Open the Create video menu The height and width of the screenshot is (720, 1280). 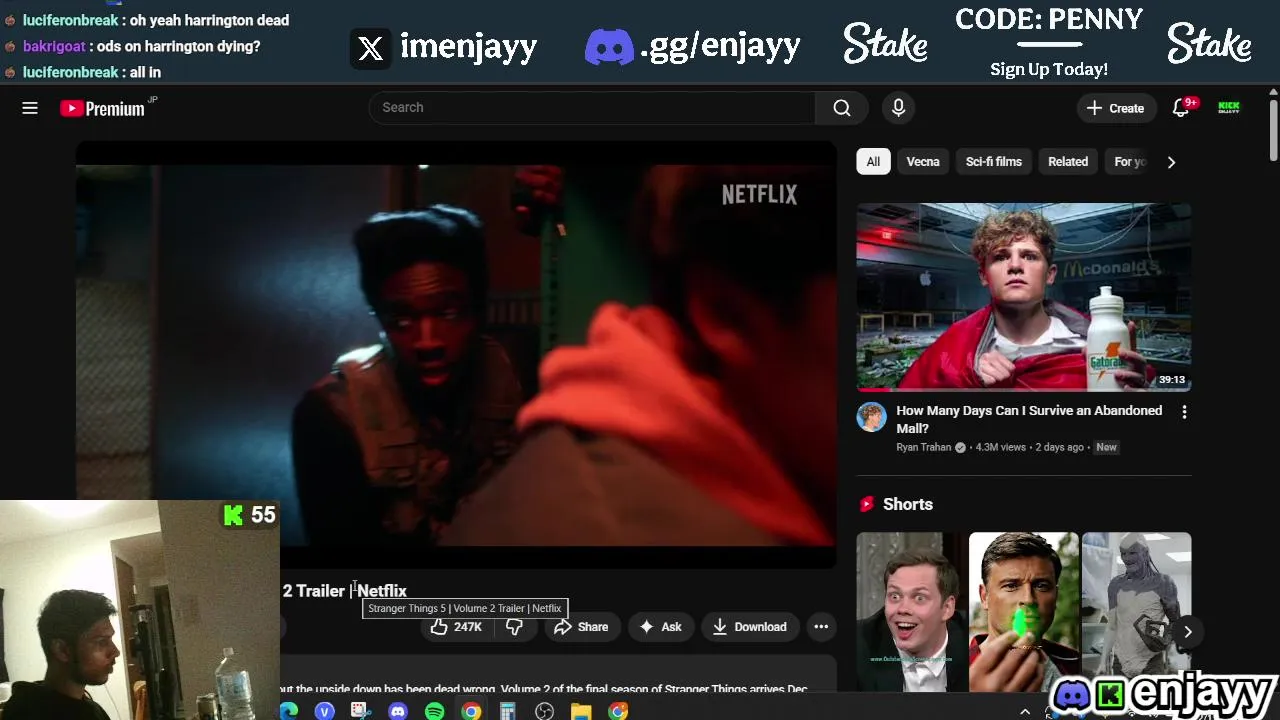(x=1116, y=108)
